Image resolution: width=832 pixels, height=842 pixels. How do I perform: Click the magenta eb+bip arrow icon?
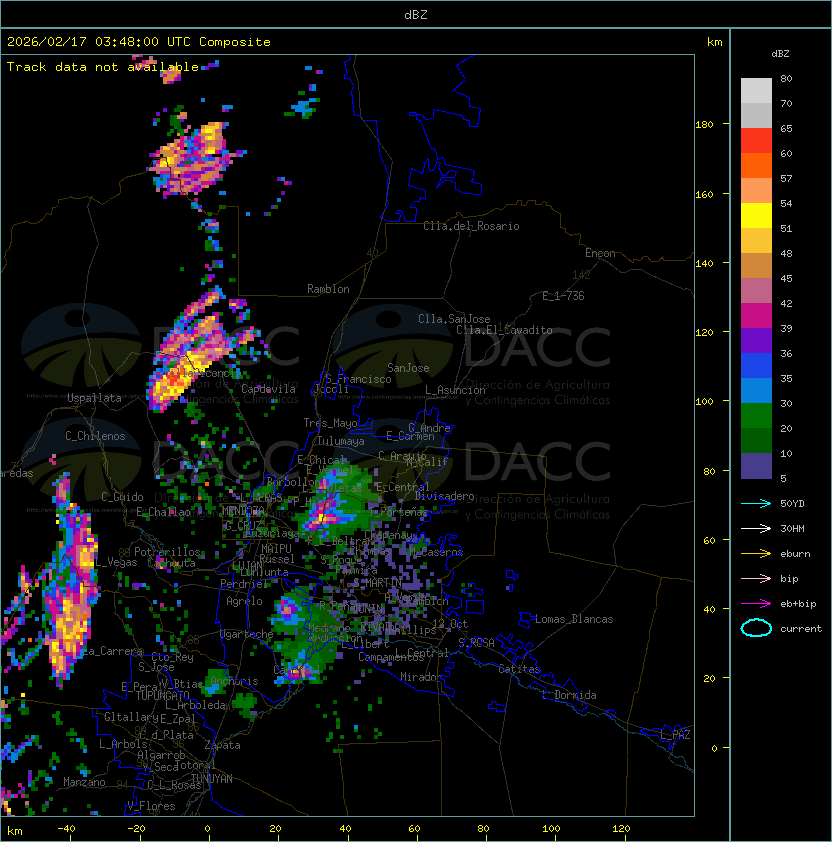(756, 604)
